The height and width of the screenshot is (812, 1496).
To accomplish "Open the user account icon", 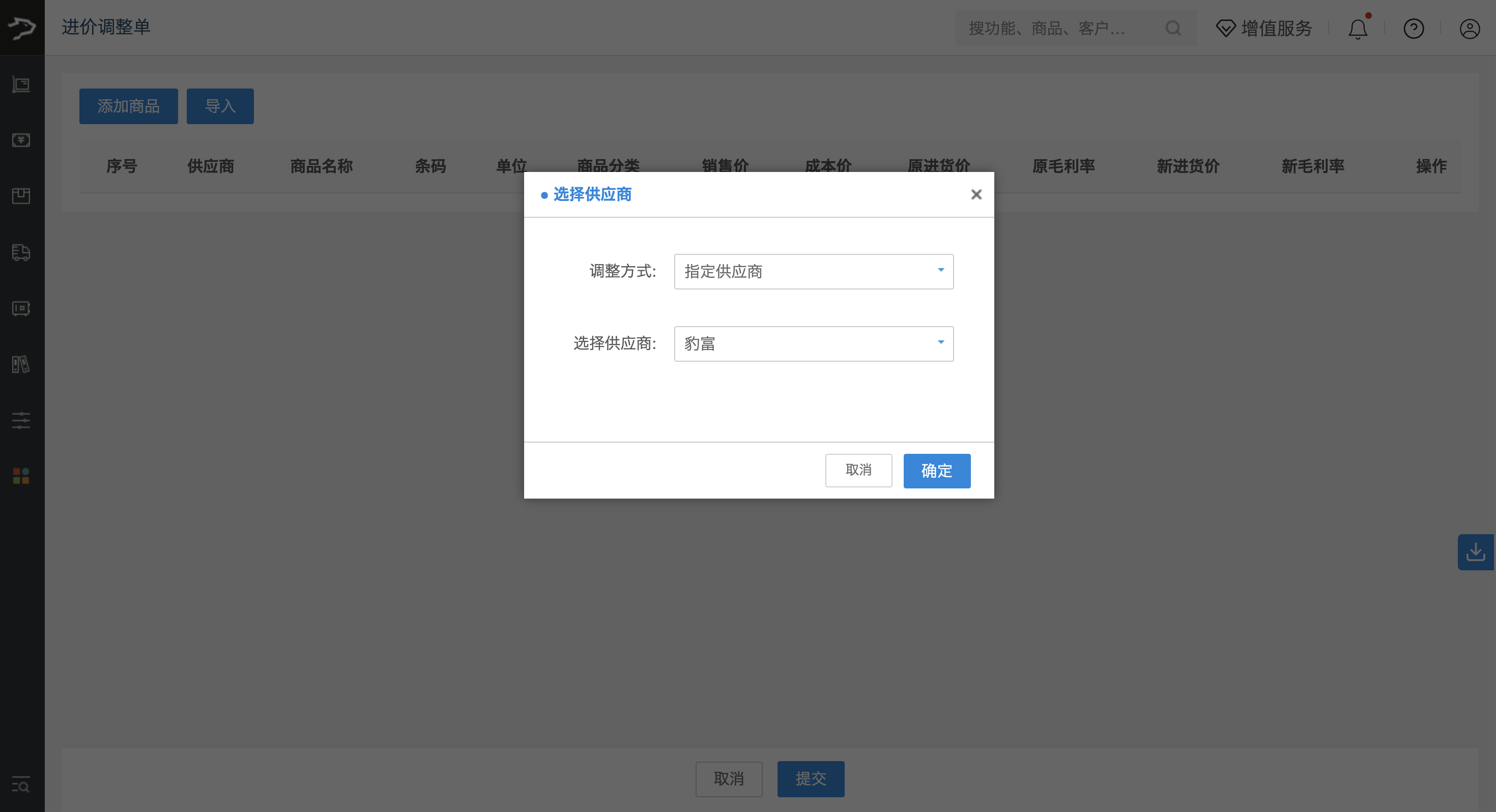I will pos(1470,28).
